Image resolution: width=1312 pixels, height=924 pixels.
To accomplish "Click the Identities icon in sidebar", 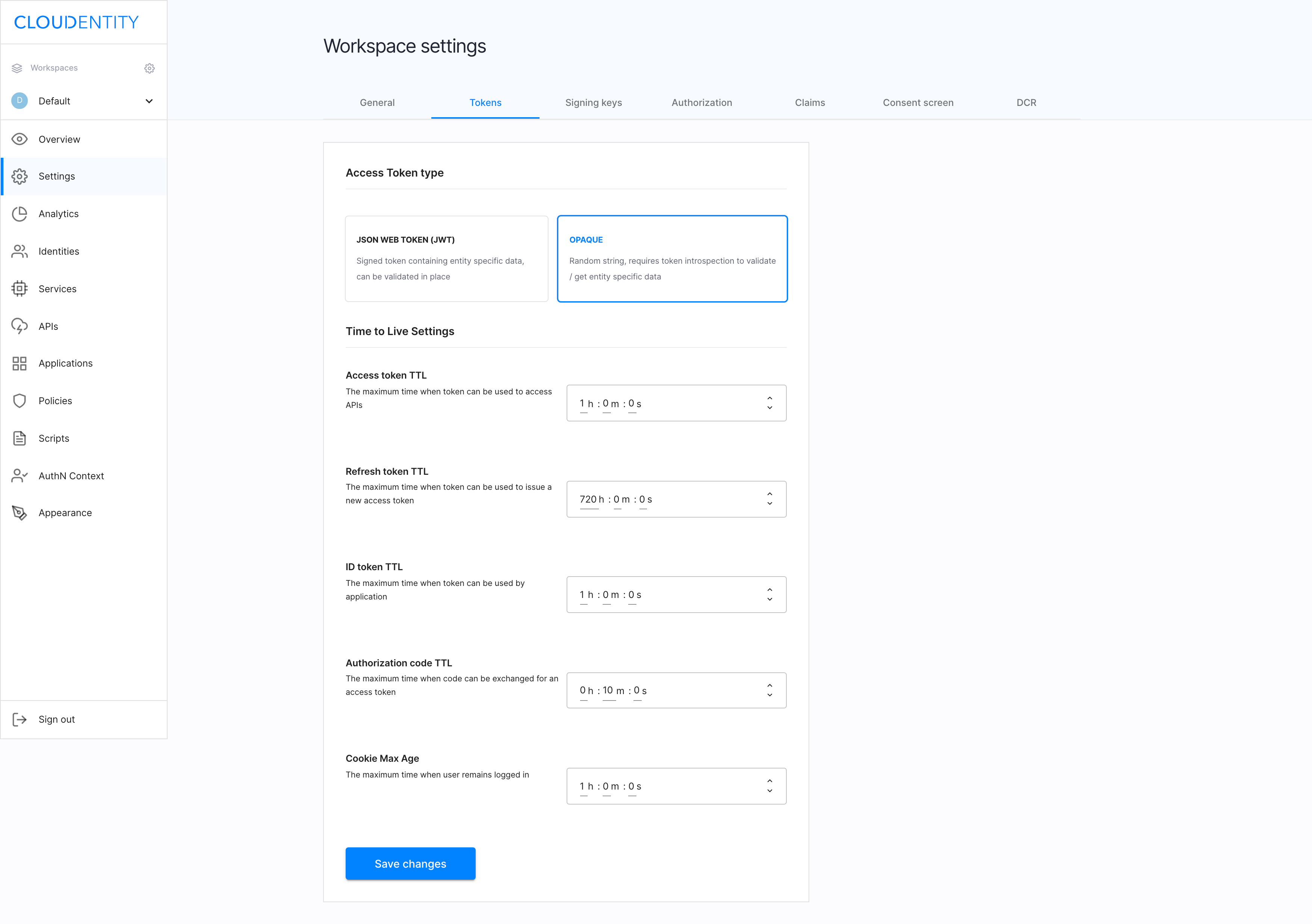I will pos(19,251).
